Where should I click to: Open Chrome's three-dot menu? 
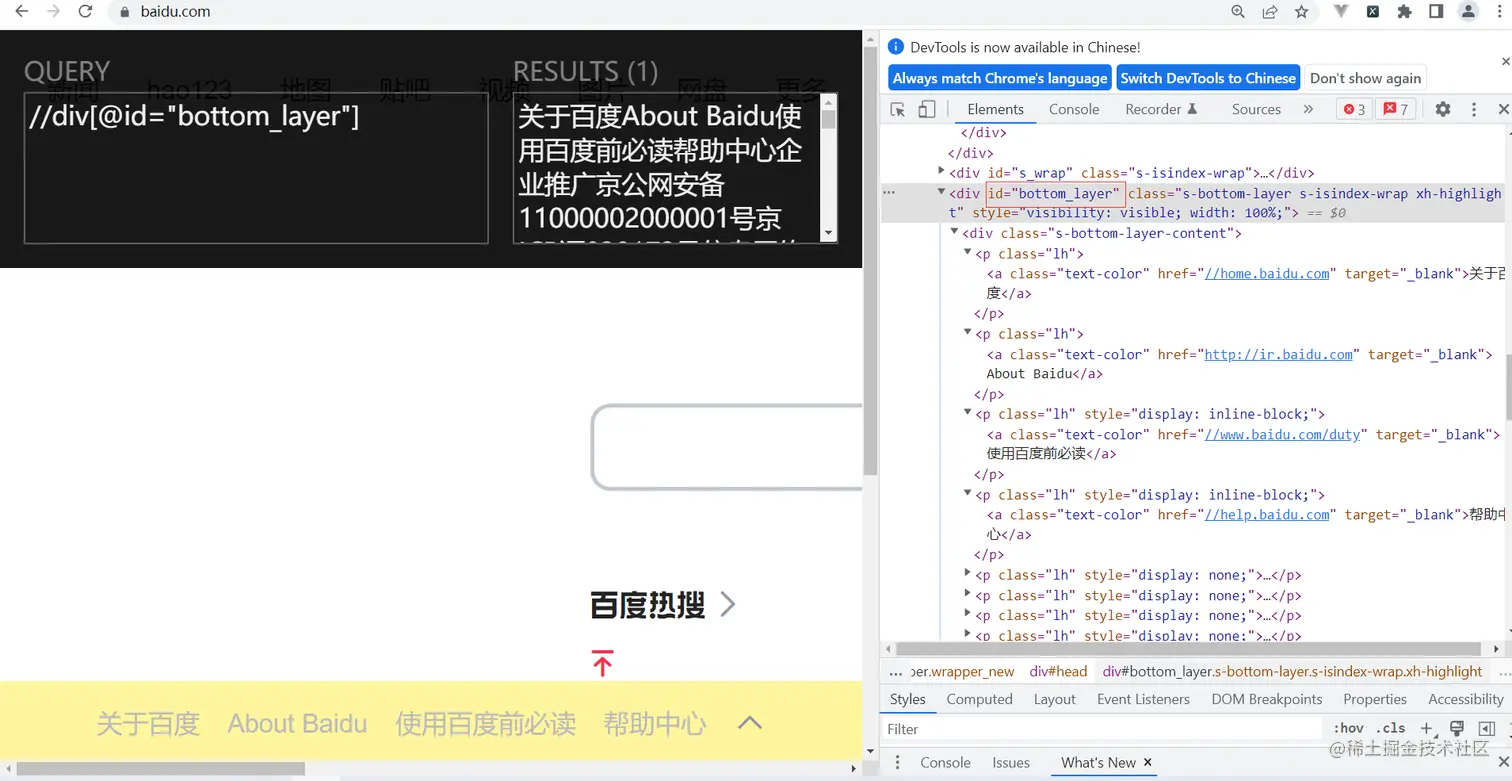1499,12
